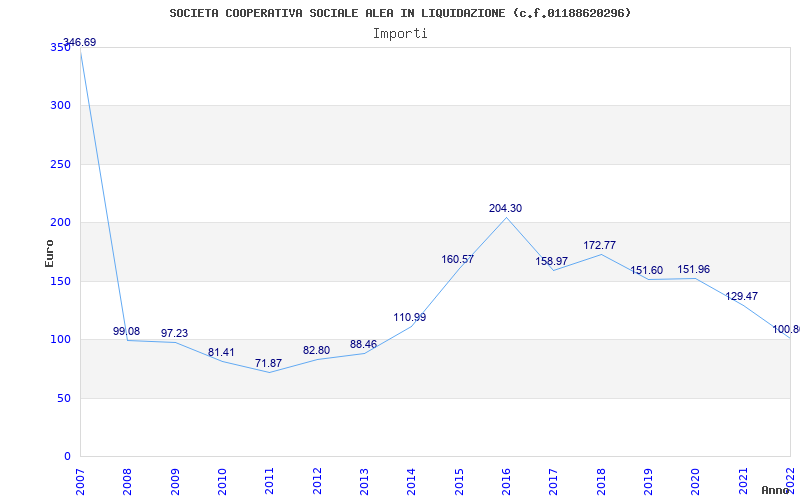Click the 0 y-axis tick label
Image resolution: width=800 pixels, height=500 pixels.
click(67, 457)
